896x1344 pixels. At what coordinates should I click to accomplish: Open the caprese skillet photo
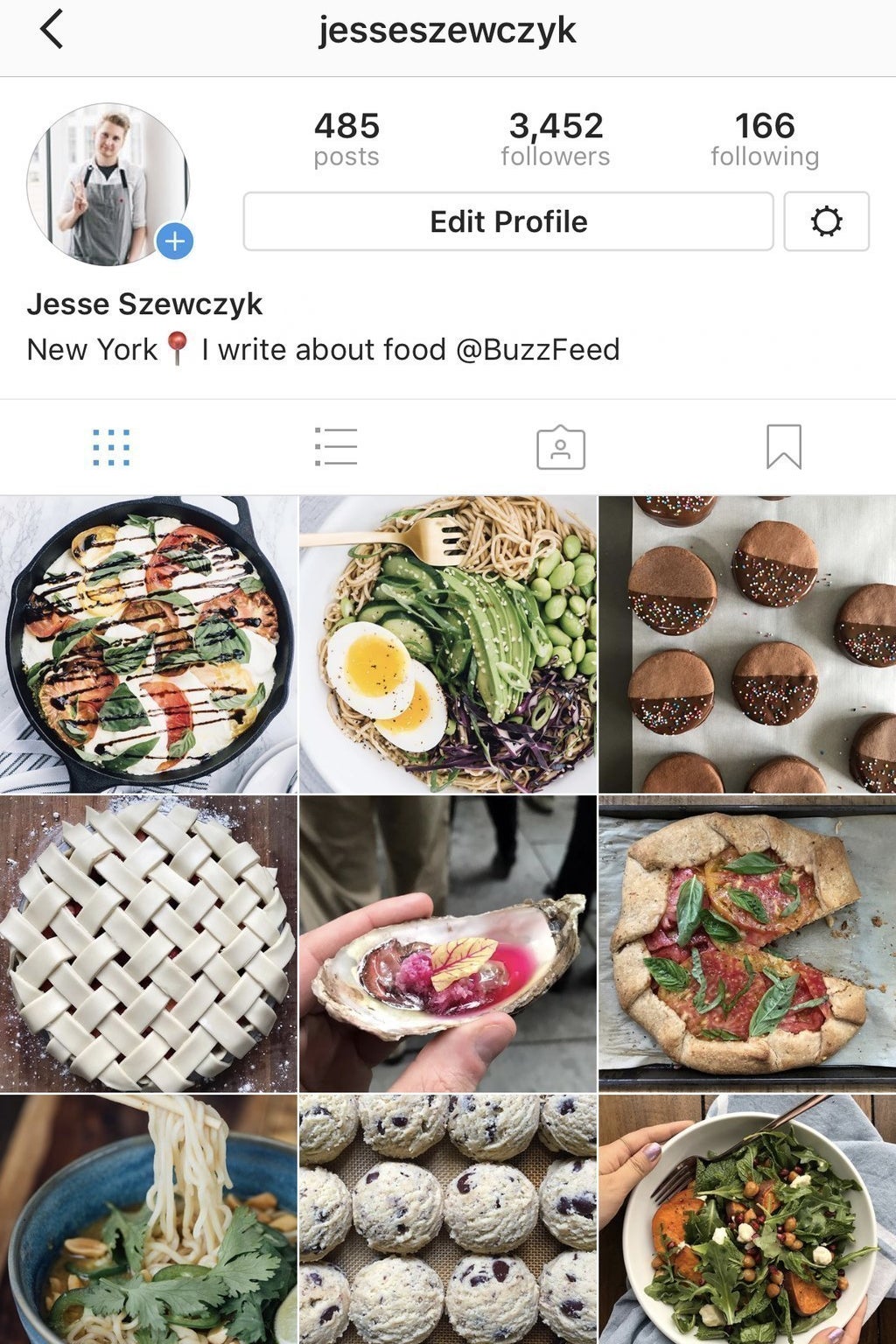tap(149, 644)
